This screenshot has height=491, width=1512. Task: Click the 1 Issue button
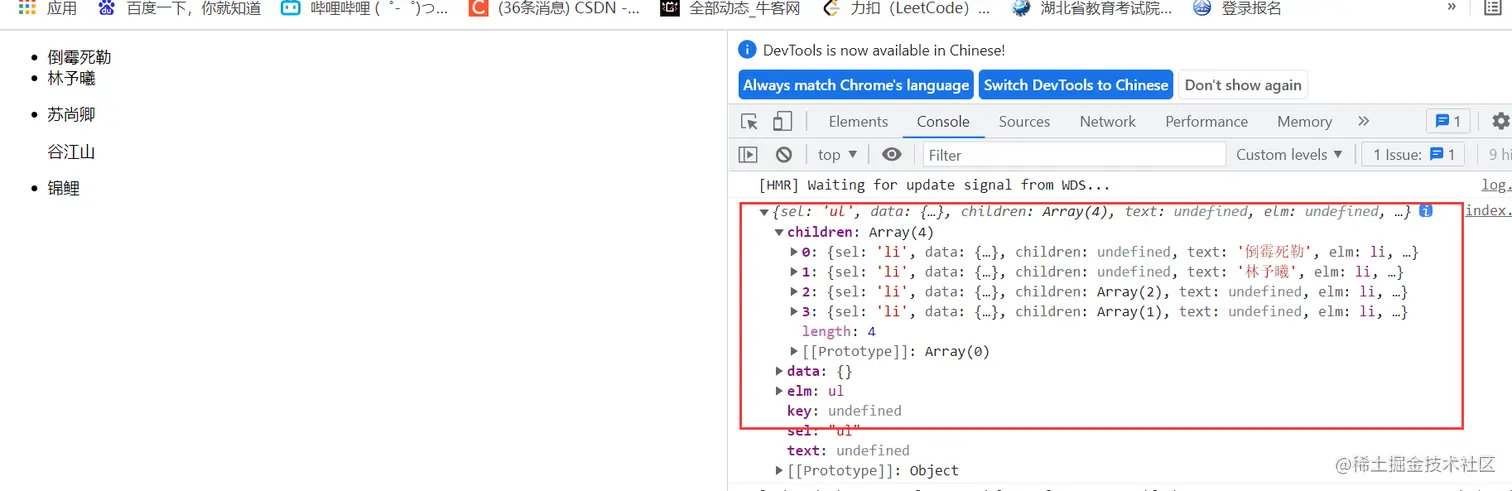click(x=1413, y=154)
